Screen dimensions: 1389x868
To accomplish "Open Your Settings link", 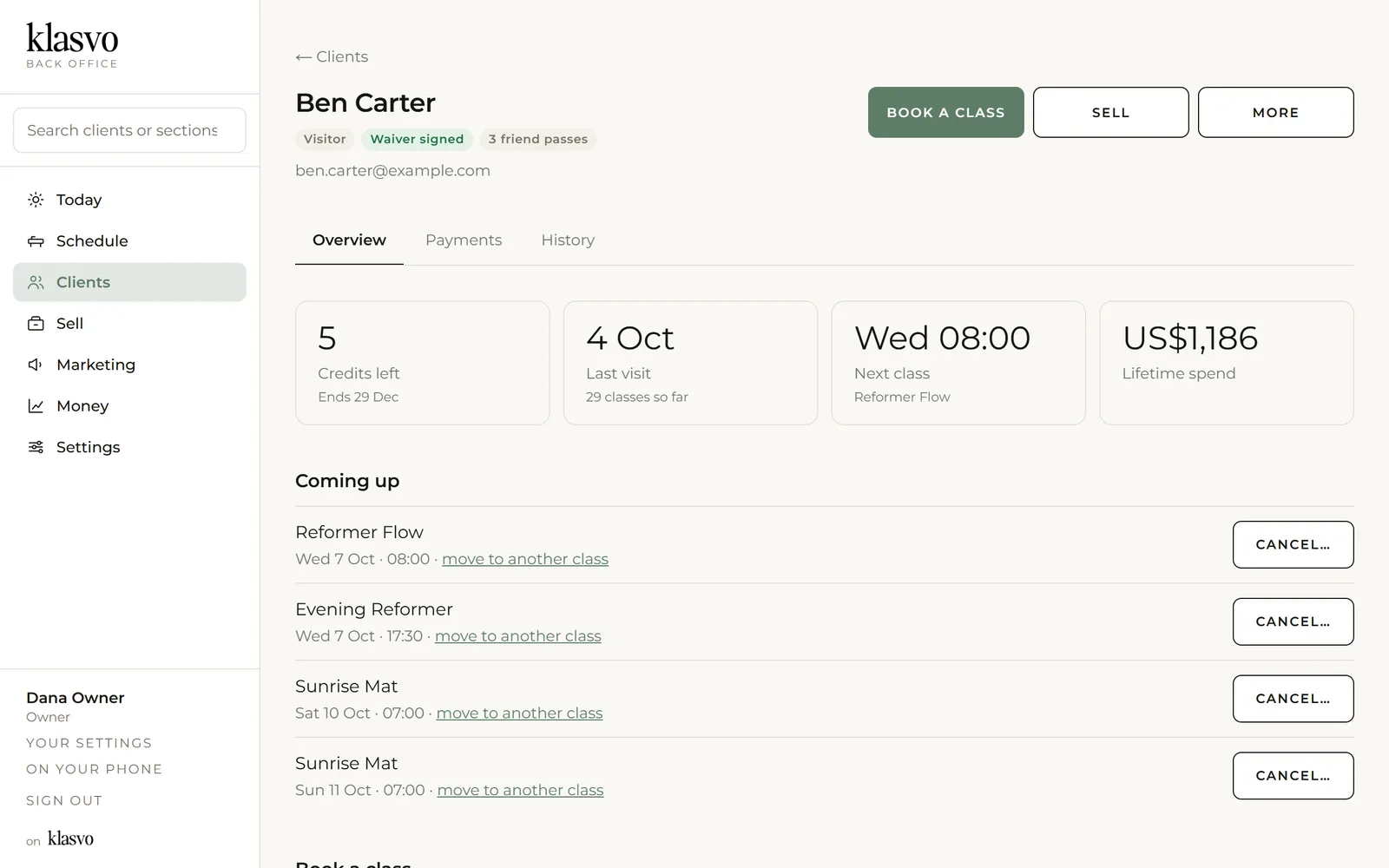I will (x=89, y=743).
